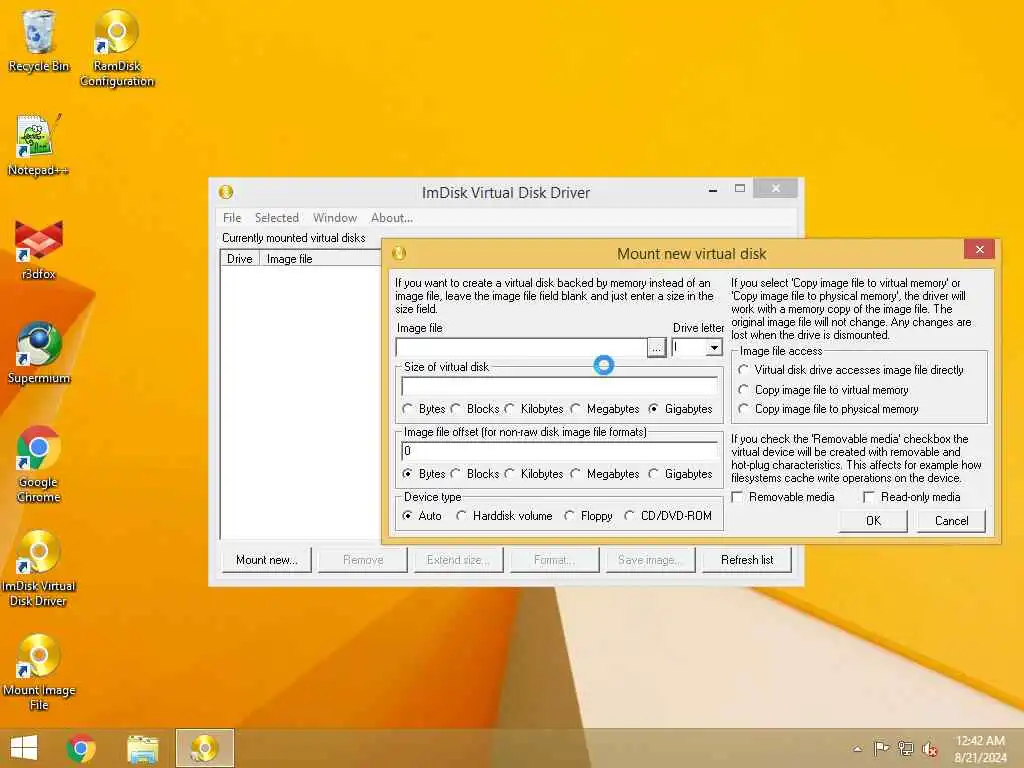
Task: Click the Image file column header
Action: [x=320, y=259]
